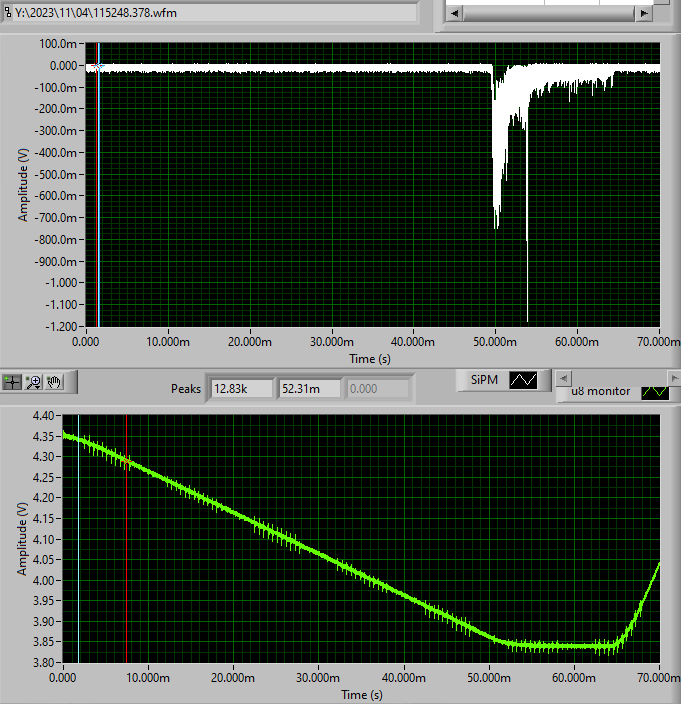Click upper graph y-axis label -600.0m

tap(56, 196)
